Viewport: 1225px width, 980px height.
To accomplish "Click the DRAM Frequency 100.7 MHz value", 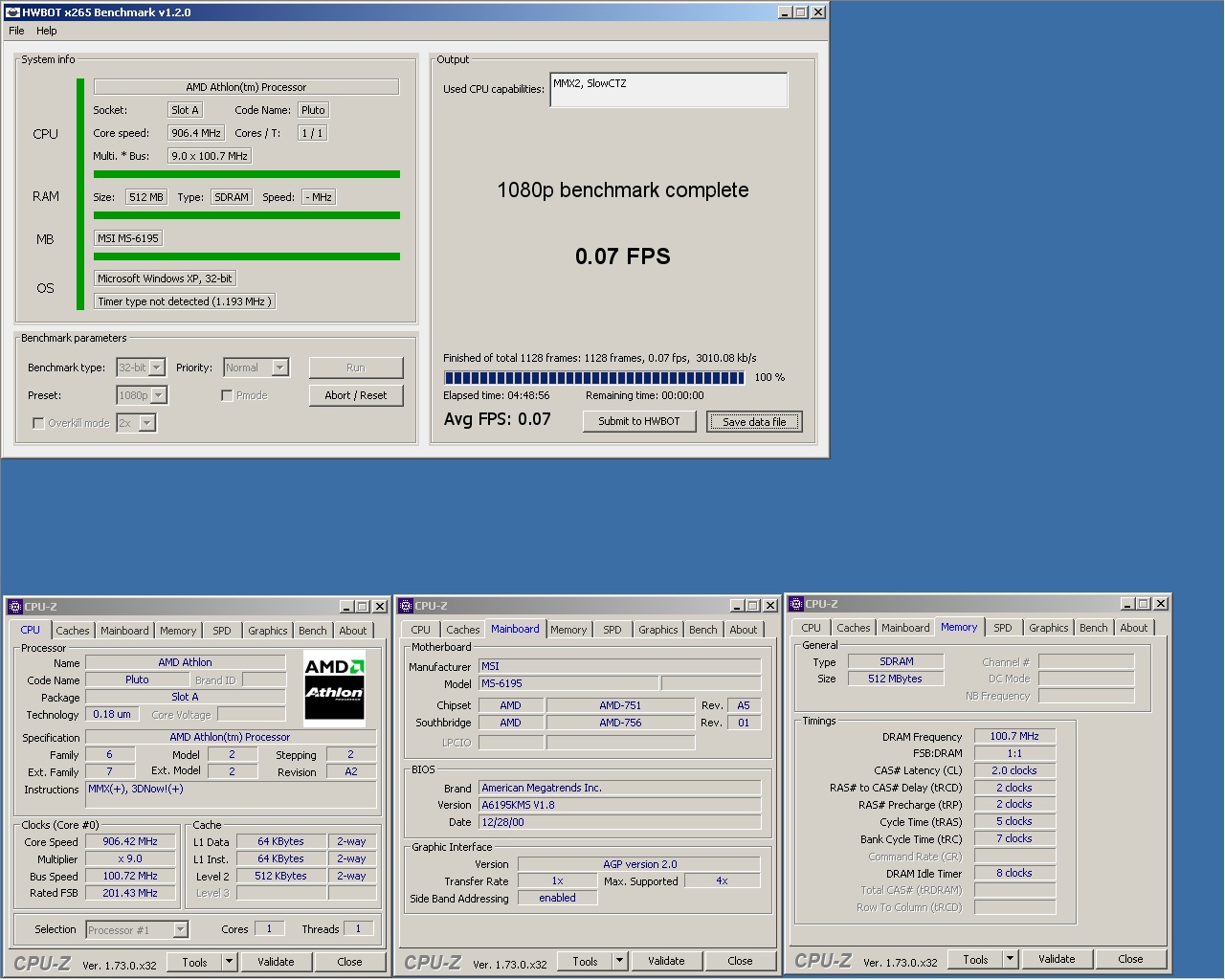I will pos(1014,736).
